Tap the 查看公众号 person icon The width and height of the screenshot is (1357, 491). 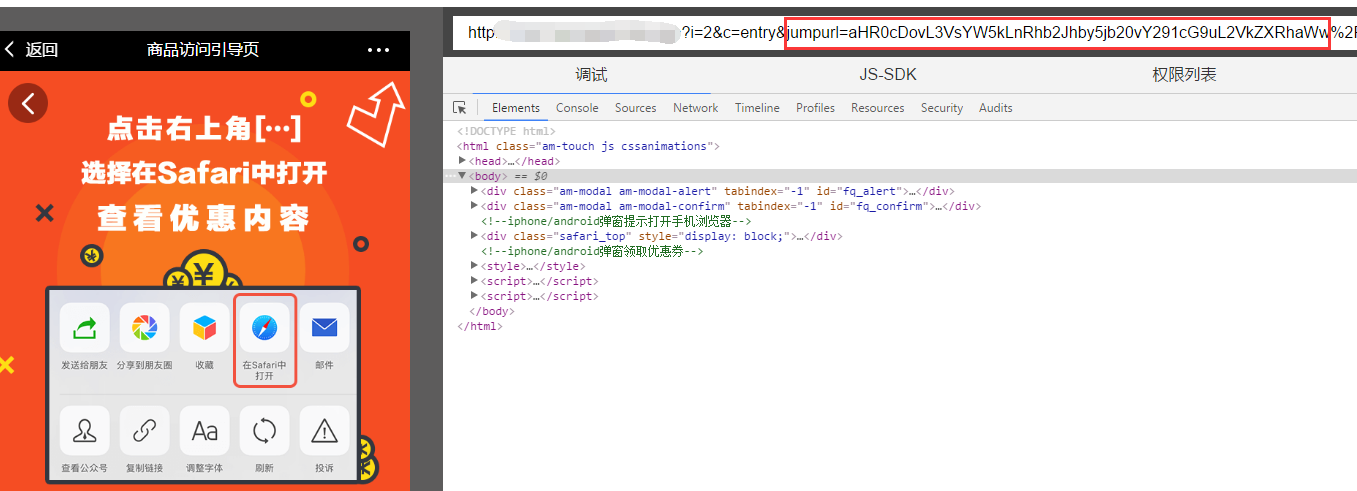point(85,431)
